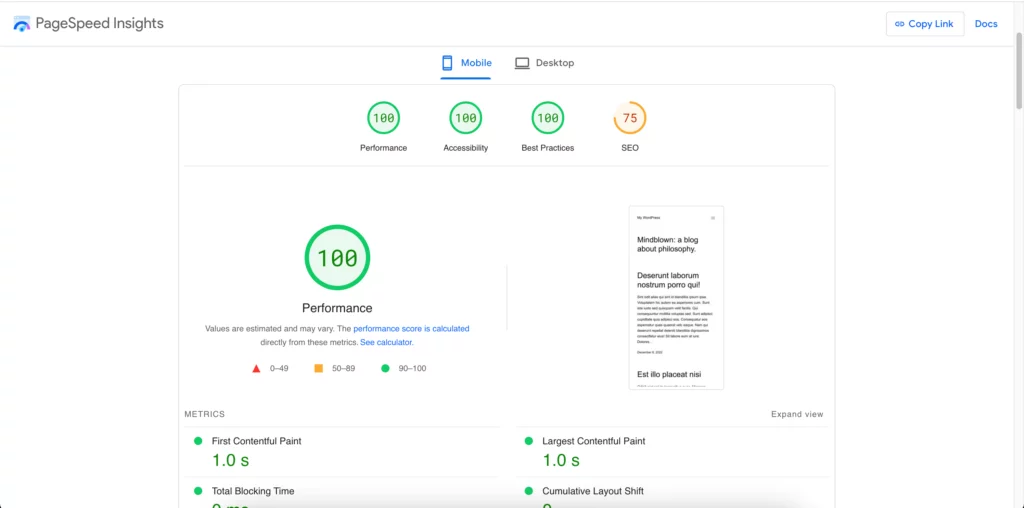The width and height of the screenshot is (1024, 508).
Task: Click the First Contentful Paint metric label
Action: point(257,441)
